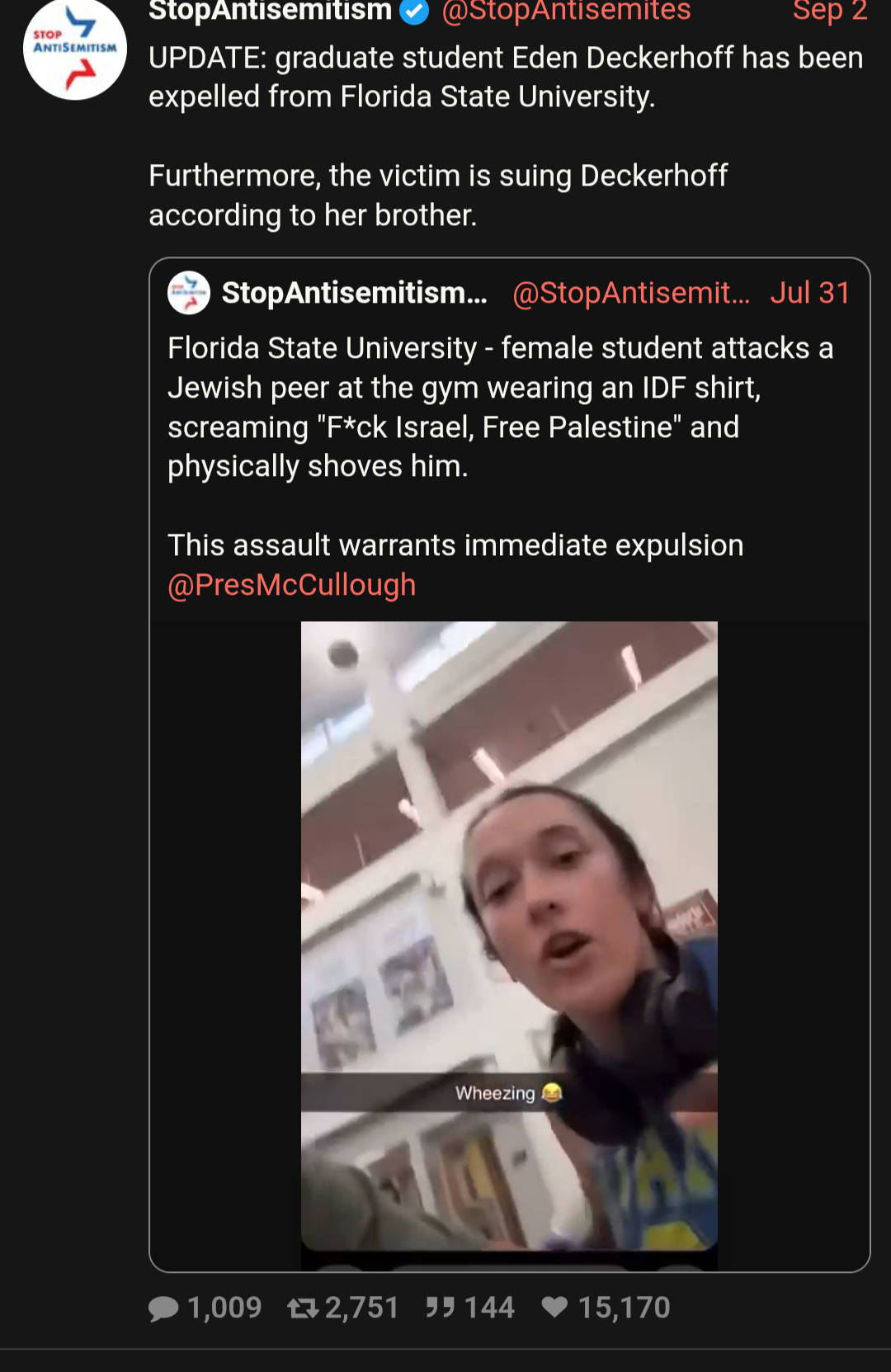The image size is (891, 1372).
Task: Quote the post with quote marks icon
Action: pyautogui.click(x=441, y=1307)
